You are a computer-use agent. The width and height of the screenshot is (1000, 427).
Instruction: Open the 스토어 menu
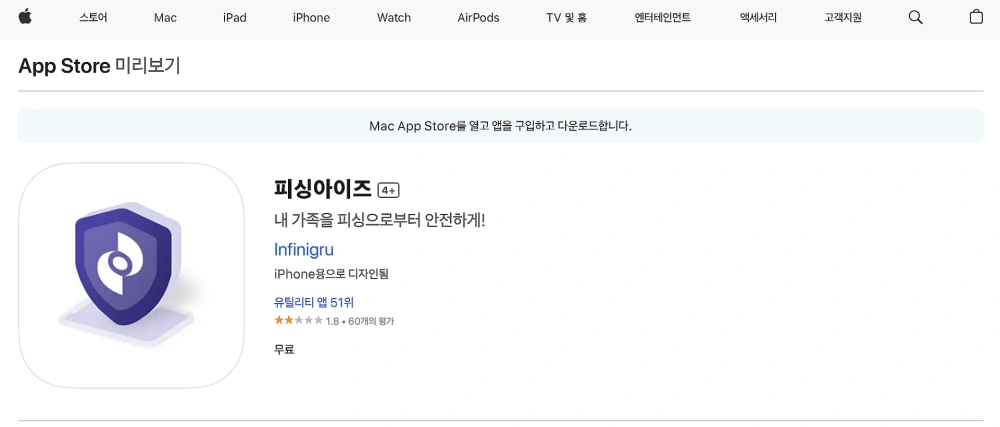pos(93,18)
